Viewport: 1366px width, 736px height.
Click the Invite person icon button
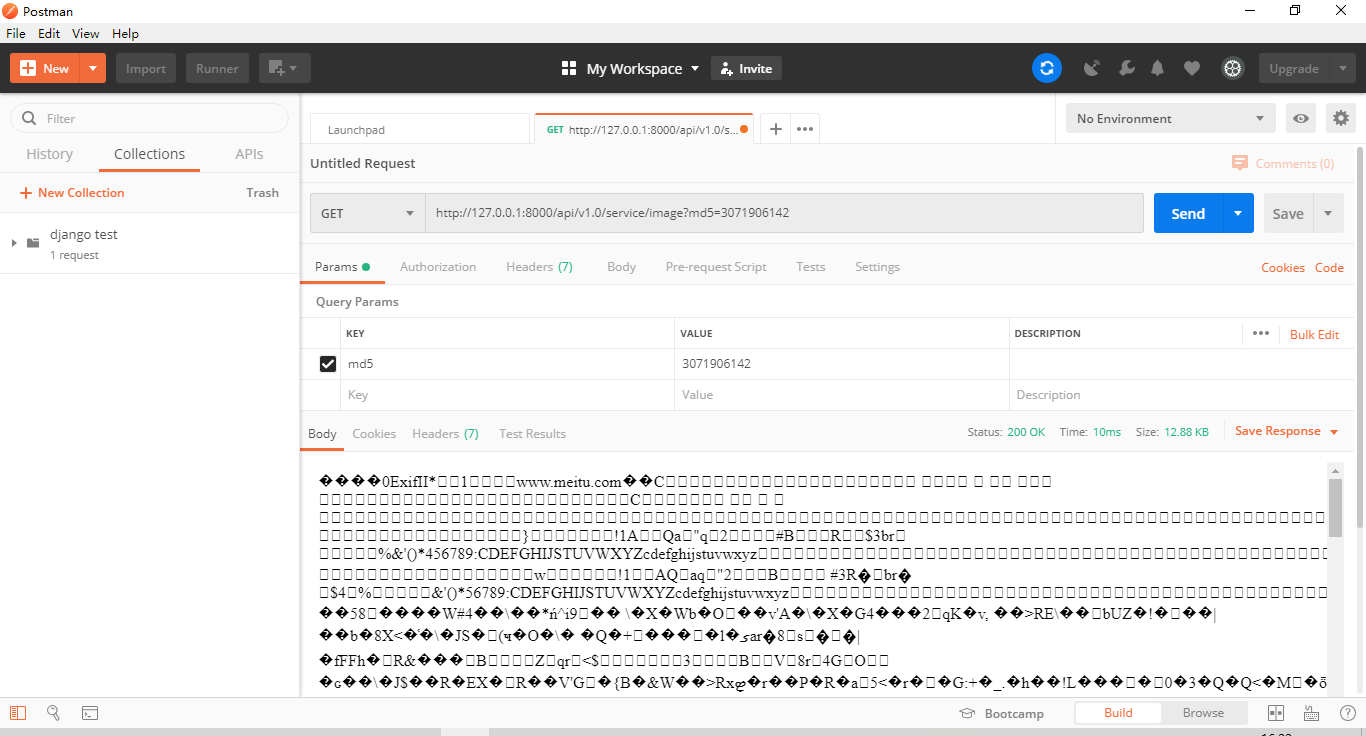coord(746,68)
